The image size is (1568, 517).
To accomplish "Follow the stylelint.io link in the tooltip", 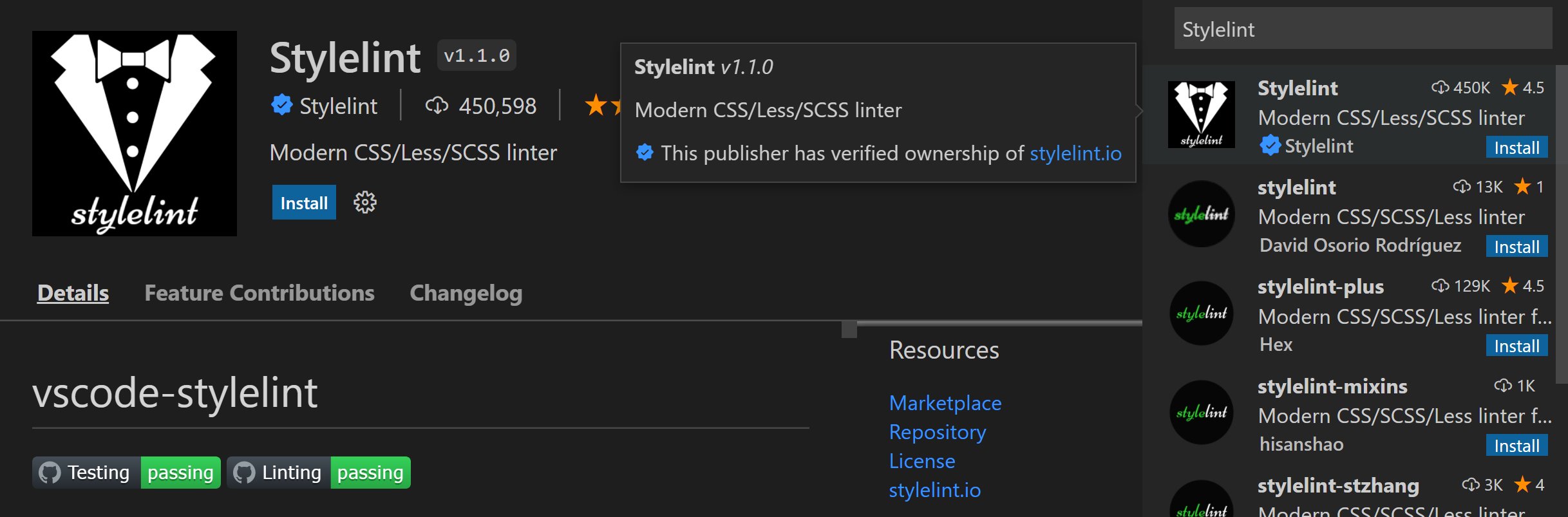I will (x=1075, y=153).
